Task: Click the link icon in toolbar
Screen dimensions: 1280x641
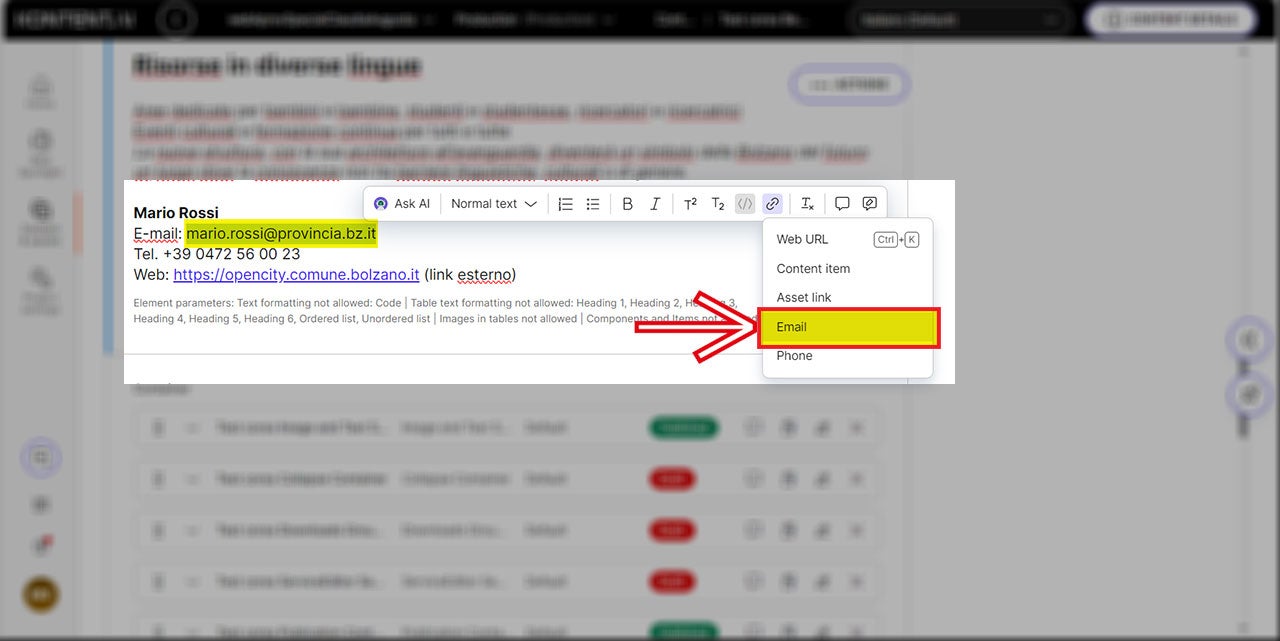Action: 772,204
